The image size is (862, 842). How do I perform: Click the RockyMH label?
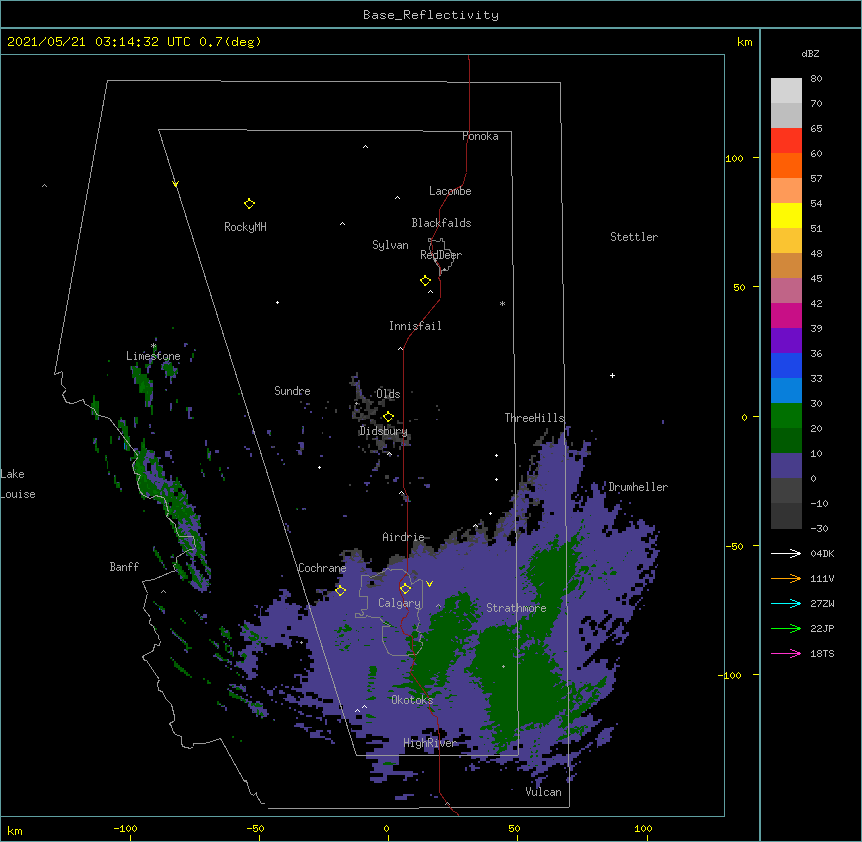coord(245,227)
